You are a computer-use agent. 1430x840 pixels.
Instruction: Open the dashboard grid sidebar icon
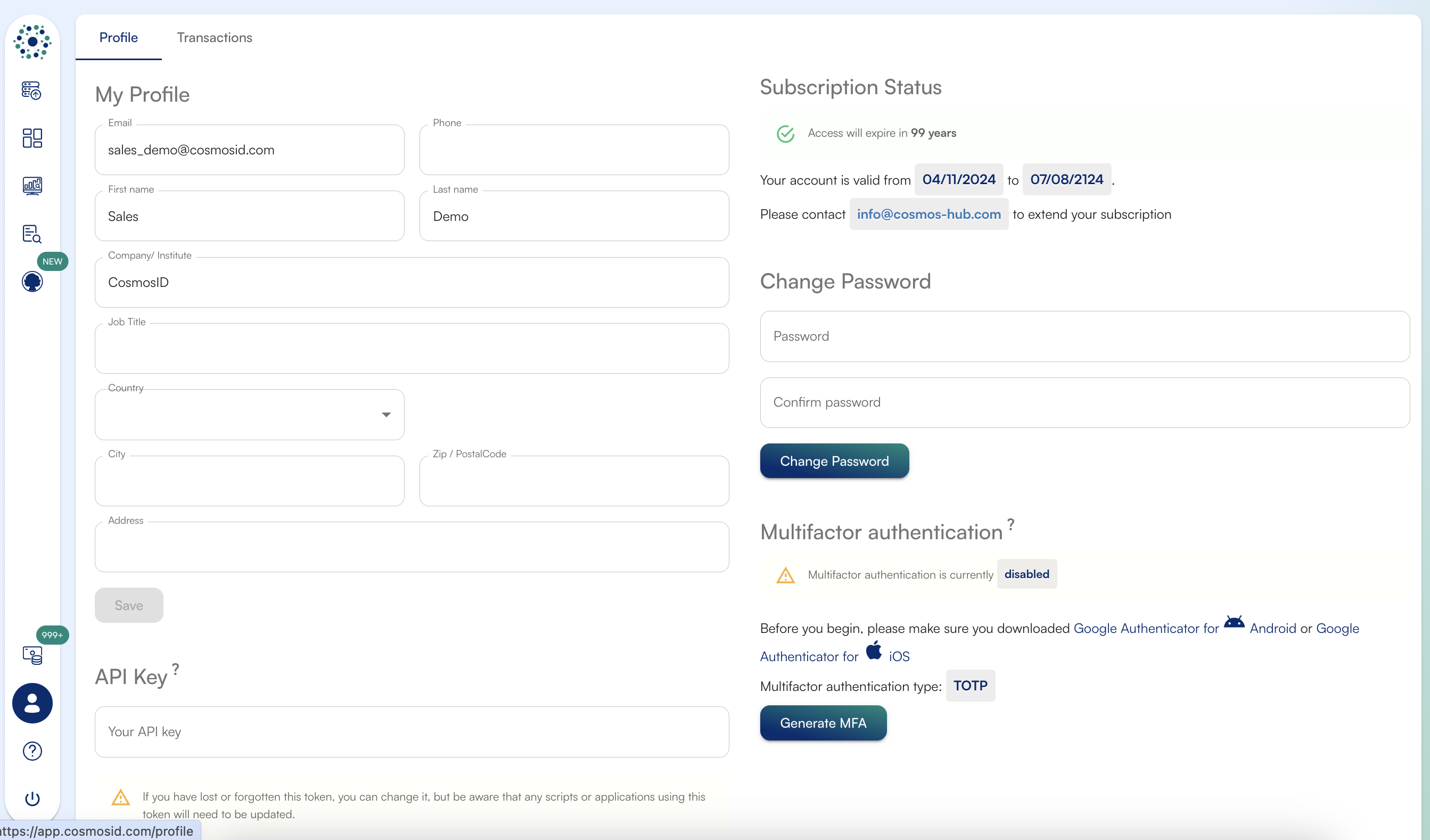32,138
